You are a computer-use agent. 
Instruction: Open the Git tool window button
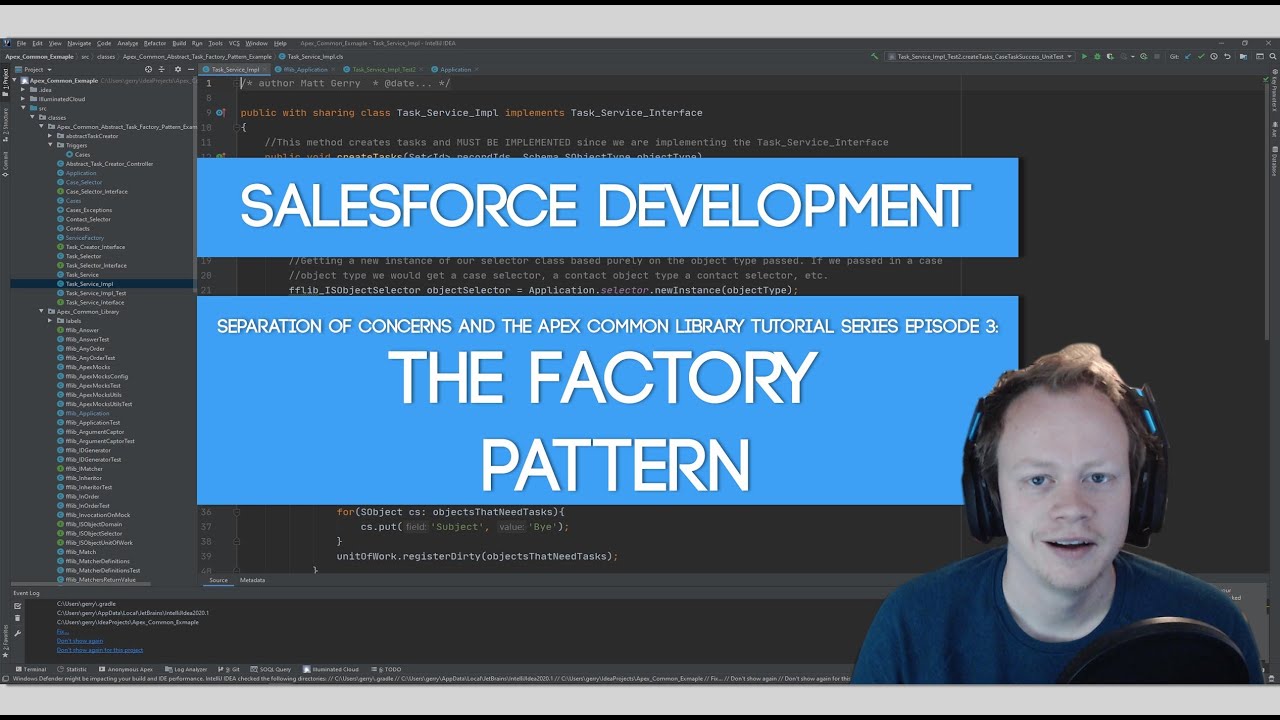point(231,669)
